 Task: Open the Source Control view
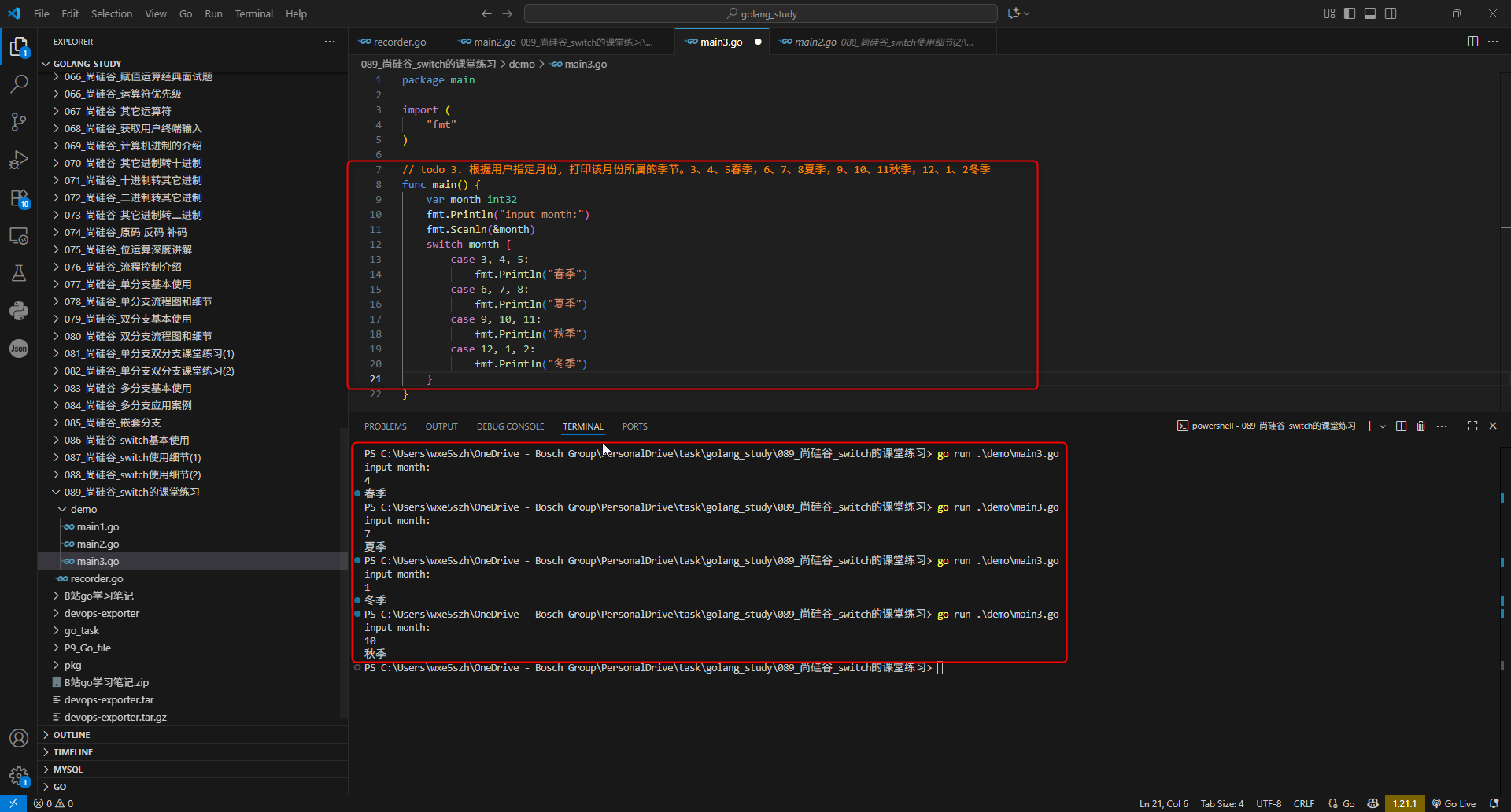click(19, 121)
